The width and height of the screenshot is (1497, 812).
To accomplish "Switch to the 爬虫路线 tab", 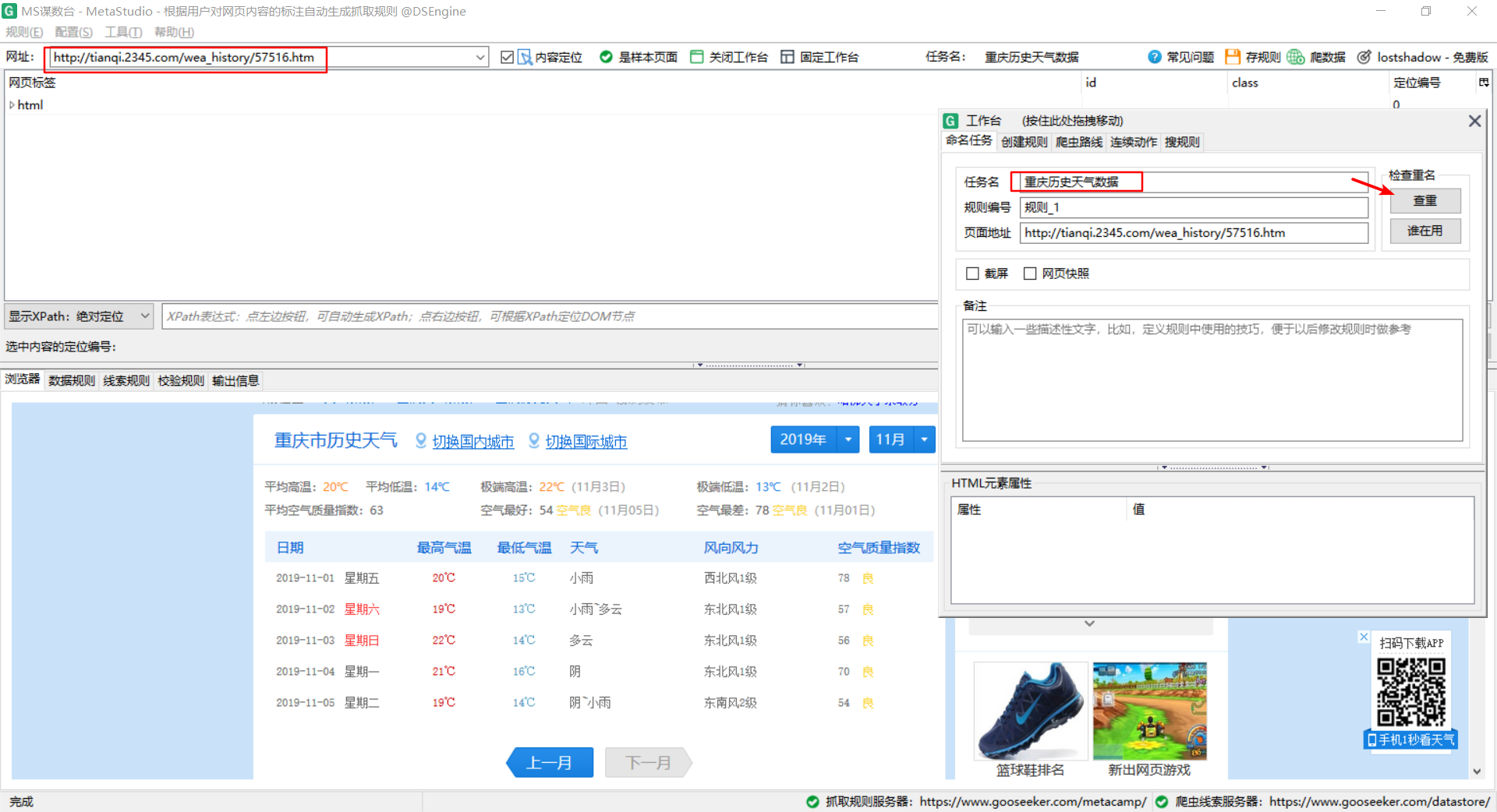I will (1079, 141).
